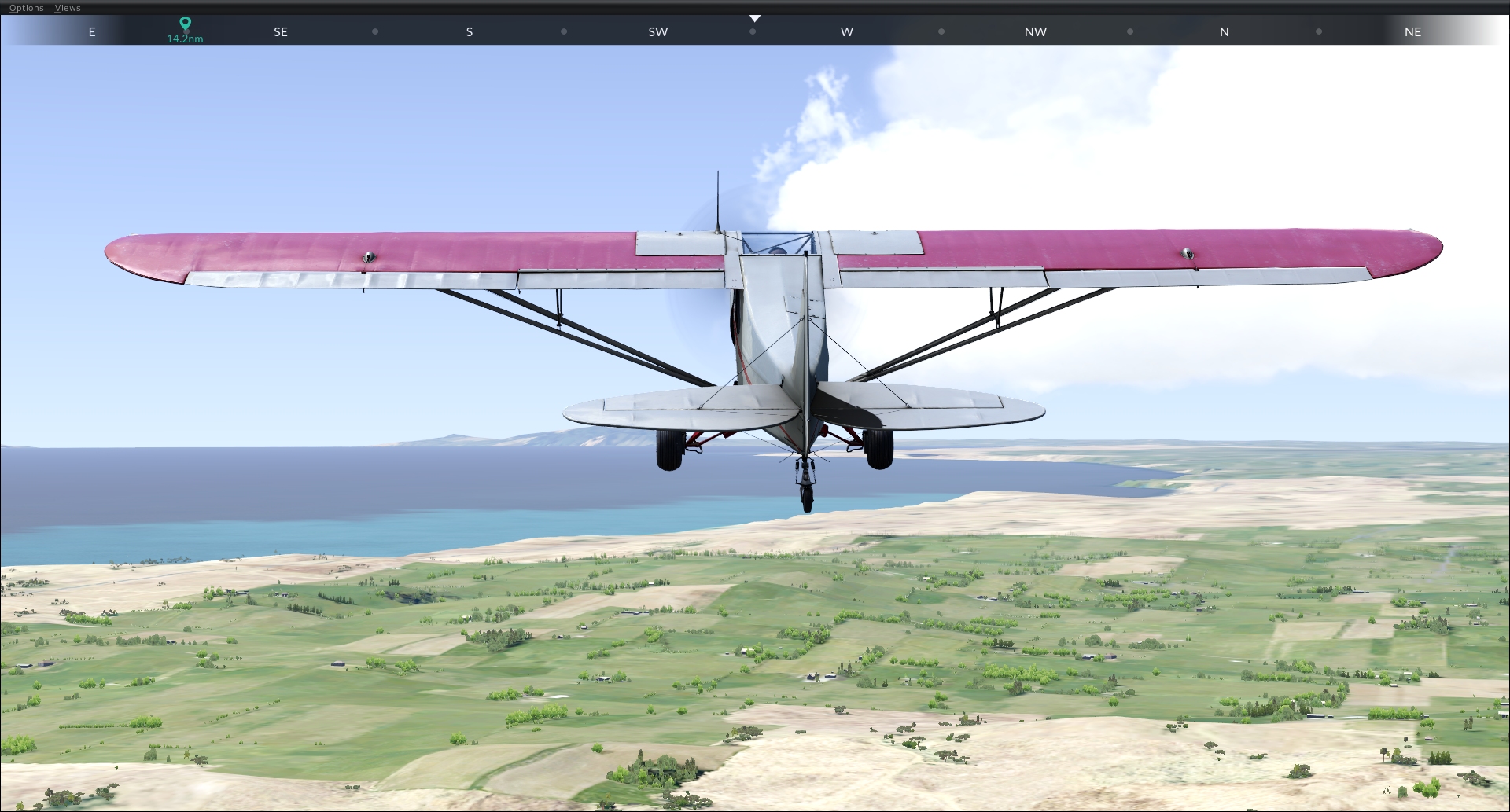Click the N heading label on compass
The image size is (1510, 812).
point(1225,32)
